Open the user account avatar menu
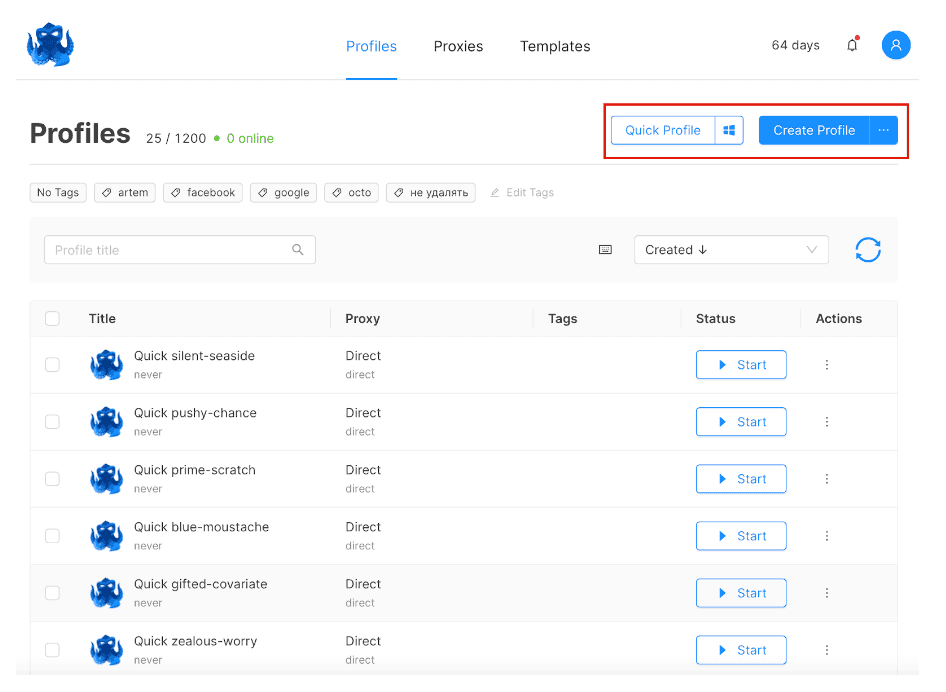The height and width of the screenshot is (692, 946). (895, 45)
